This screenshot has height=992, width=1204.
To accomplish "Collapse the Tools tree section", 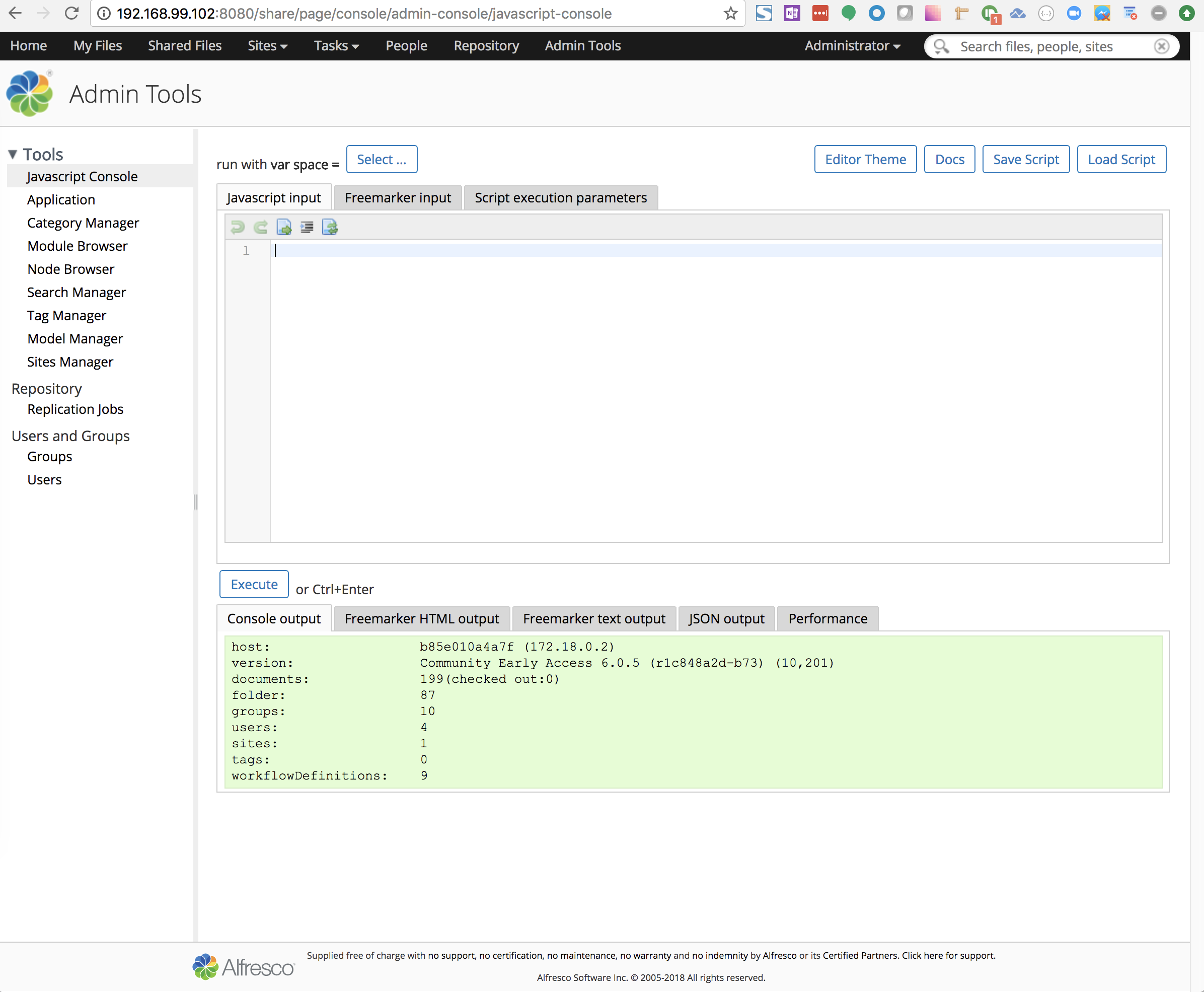I will [13, 154].
